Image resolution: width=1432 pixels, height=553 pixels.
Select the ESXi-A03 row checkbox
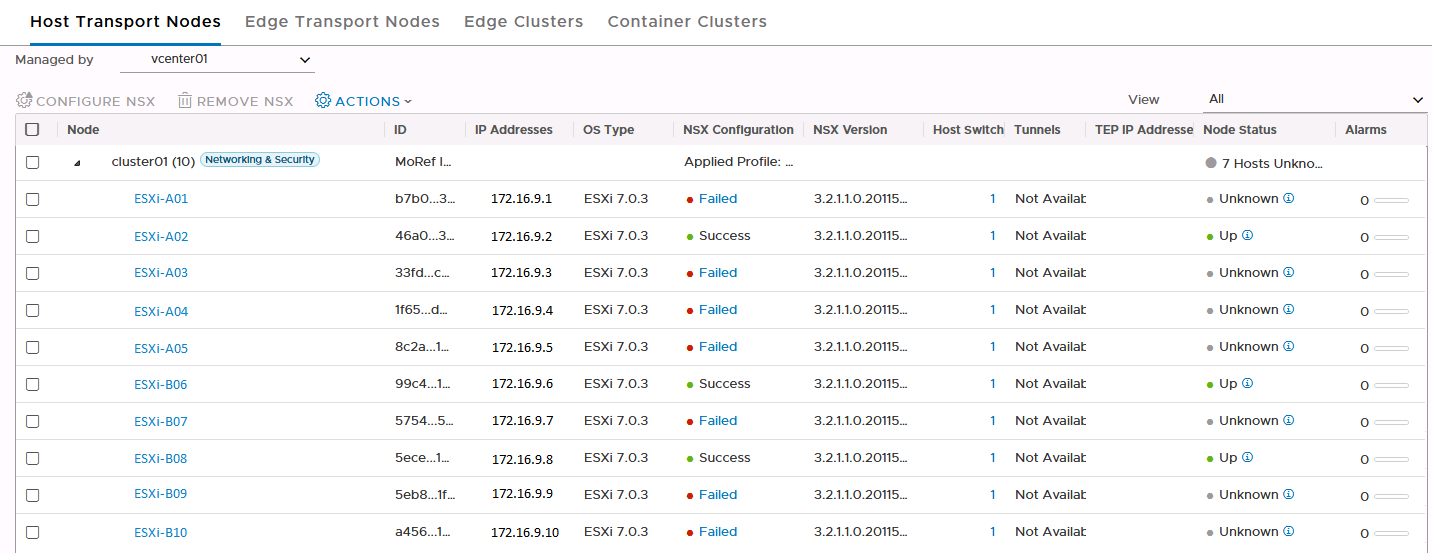pyautogui.click(x=33, y=273)
